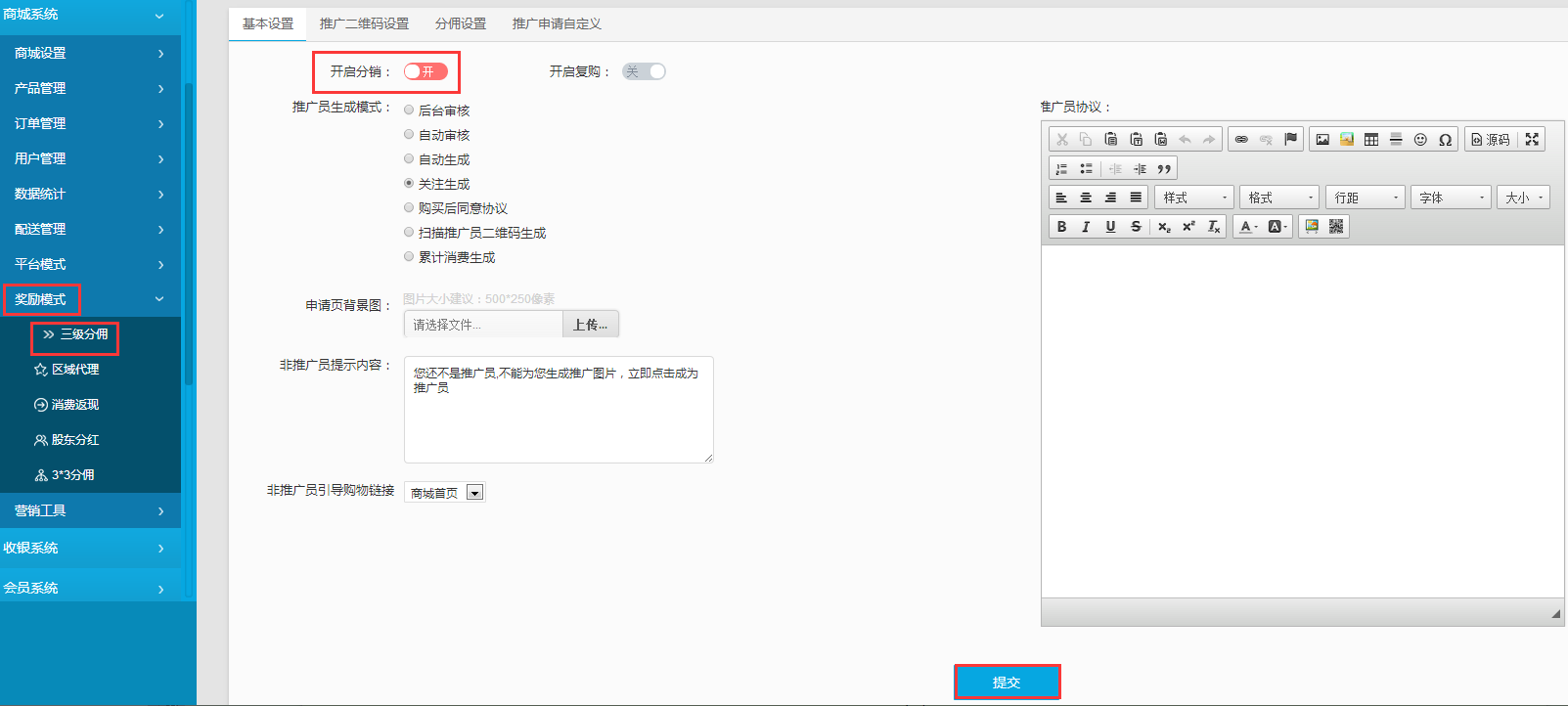Open the background color picker
Viewport: 1568px width, 706px height.
tap(1277, 227)
